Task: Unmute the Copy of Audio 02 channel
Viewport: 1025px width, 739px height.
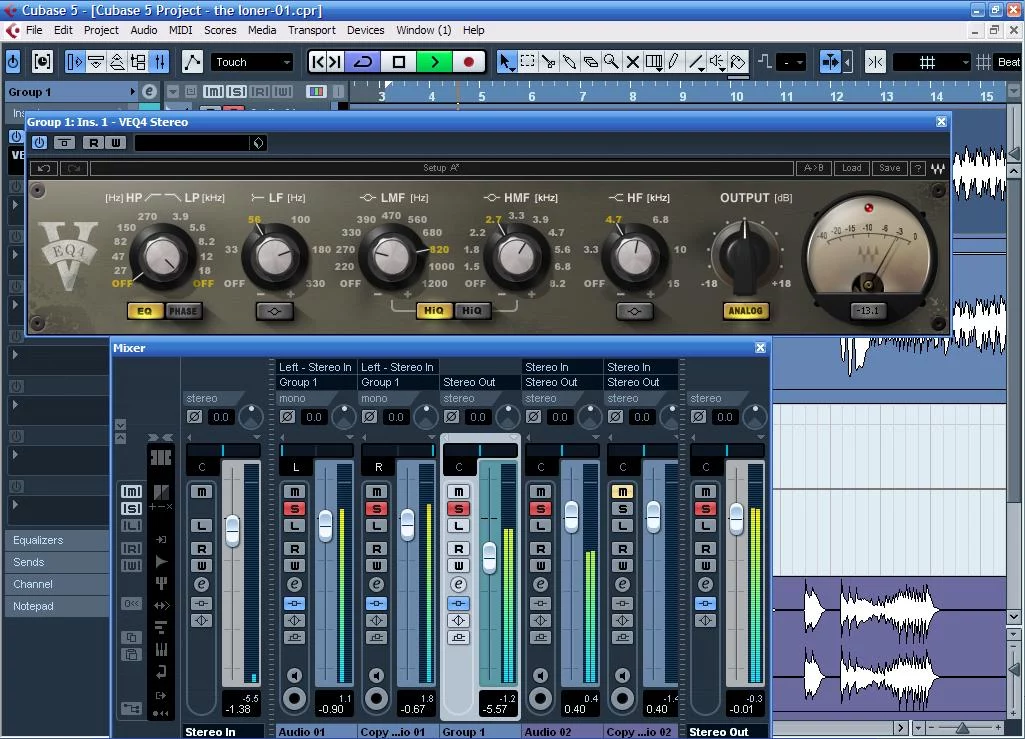Action: click(x=622, y=491)
